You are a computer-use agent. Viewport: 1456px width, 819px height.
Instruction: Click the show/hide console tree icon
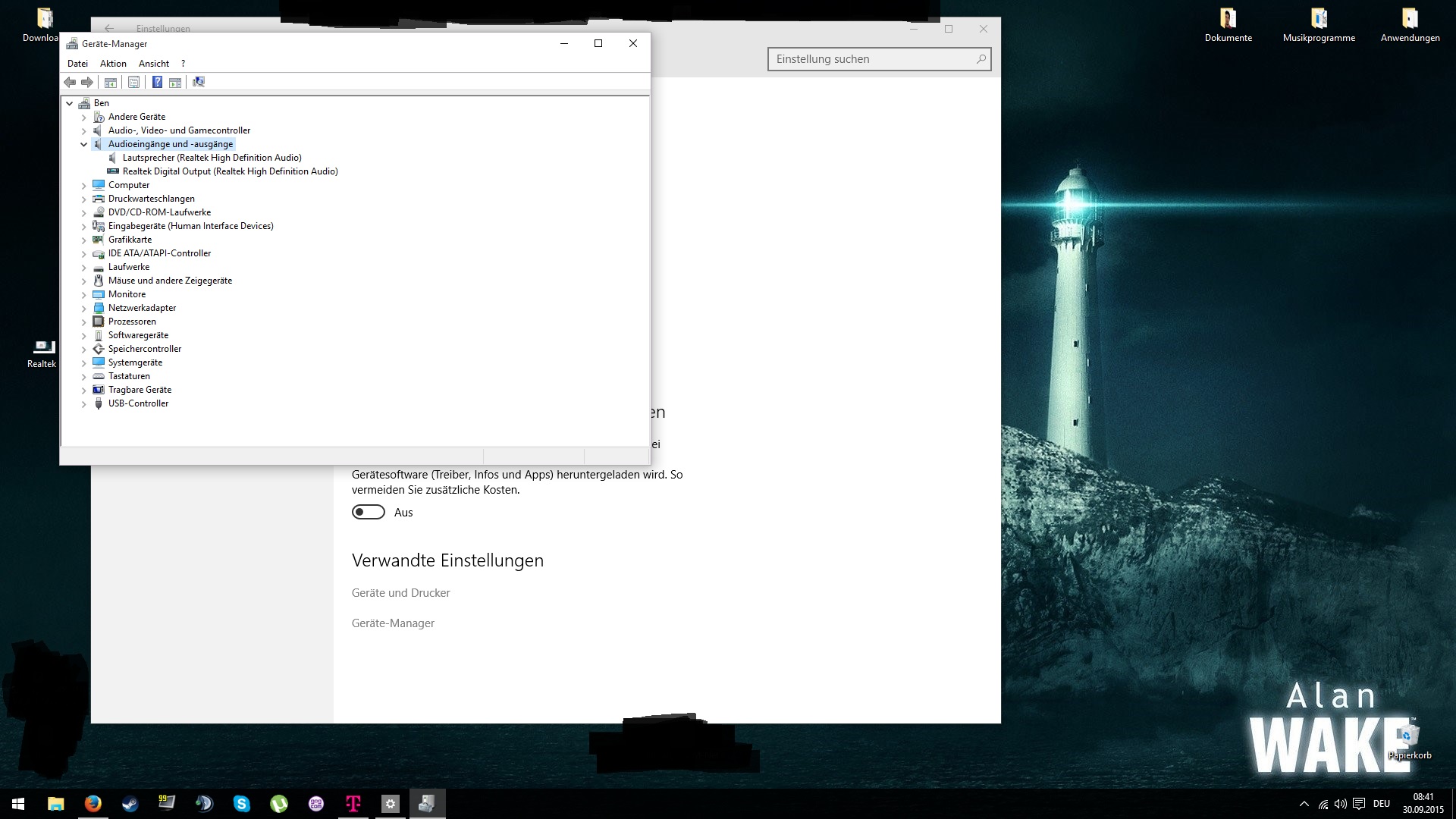tap(111, 82)
